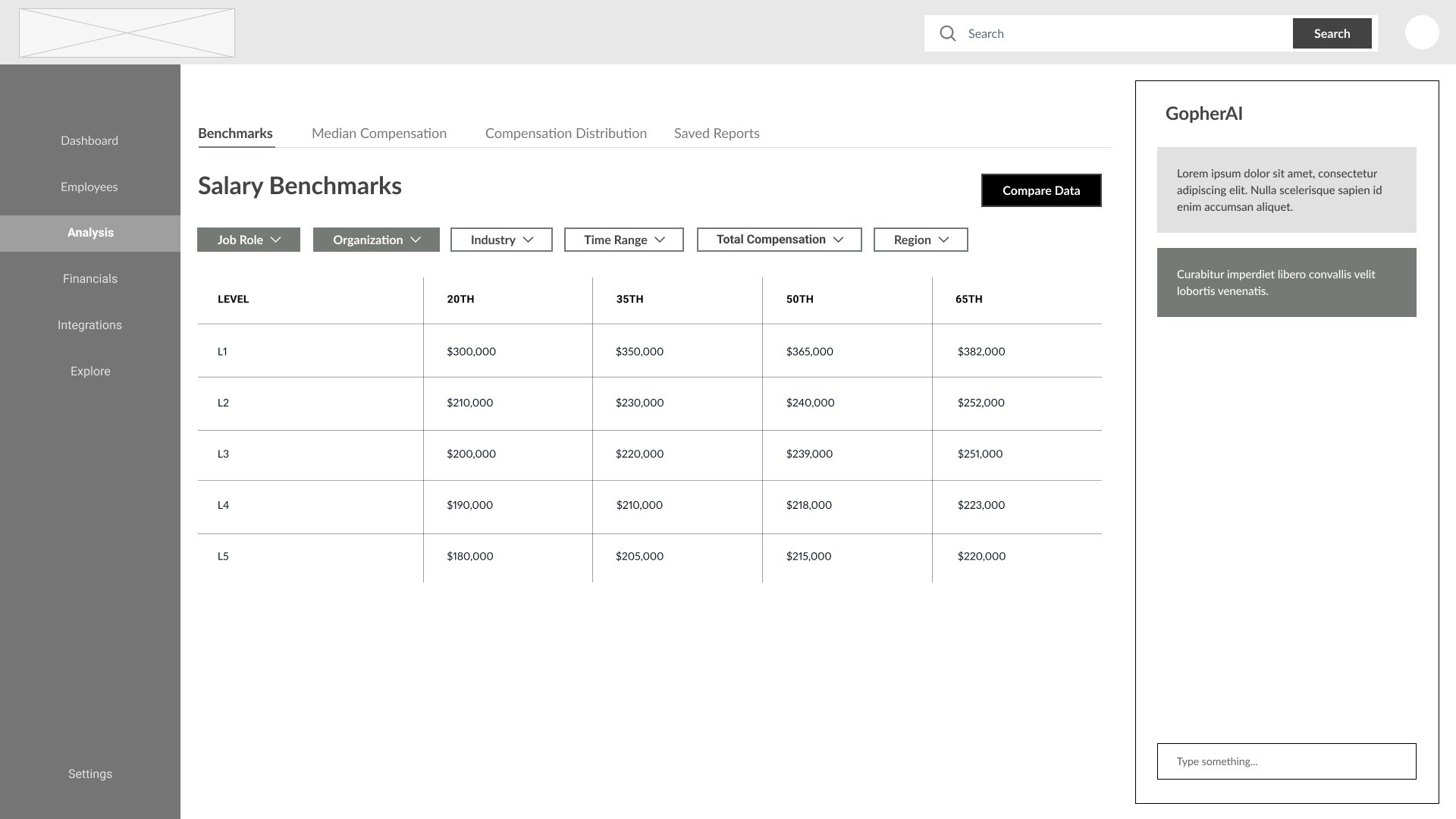Click the $200,000 cell
This screenshot has width=1456, height=819.
(x=471, y=453)
